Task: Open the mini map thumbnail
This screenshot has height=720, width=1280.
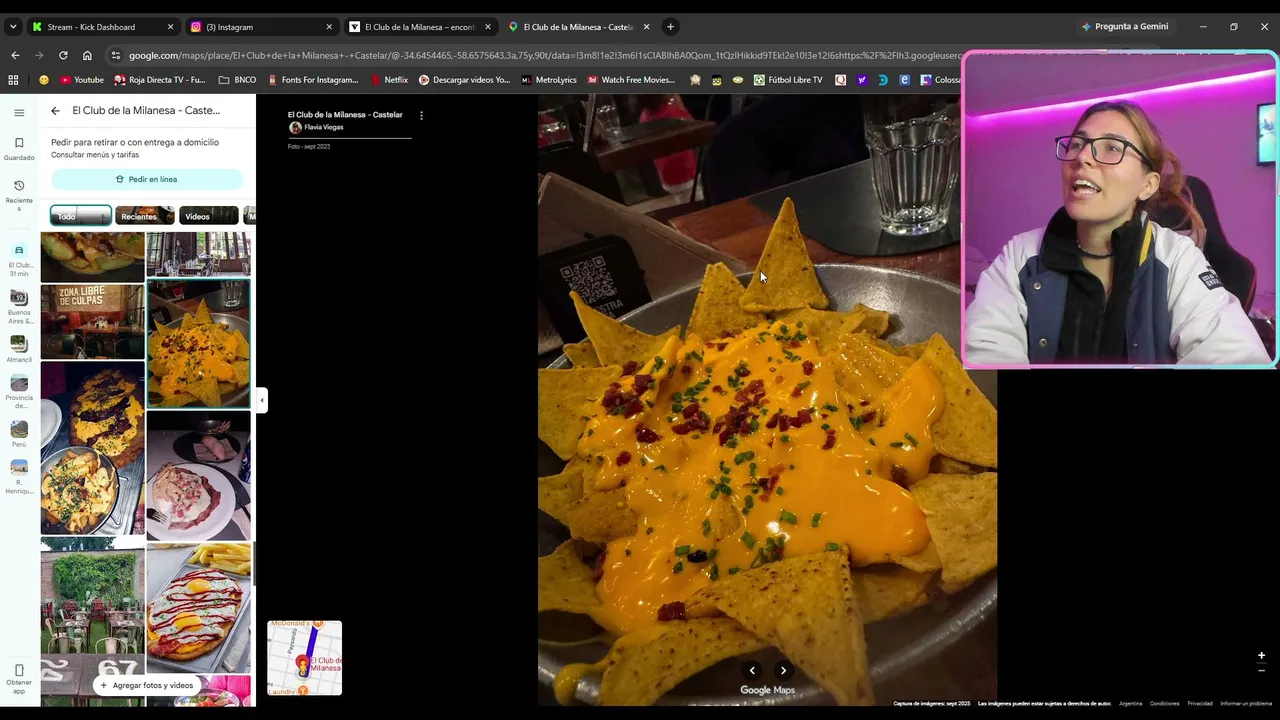Action: click(x=304, y=657)
